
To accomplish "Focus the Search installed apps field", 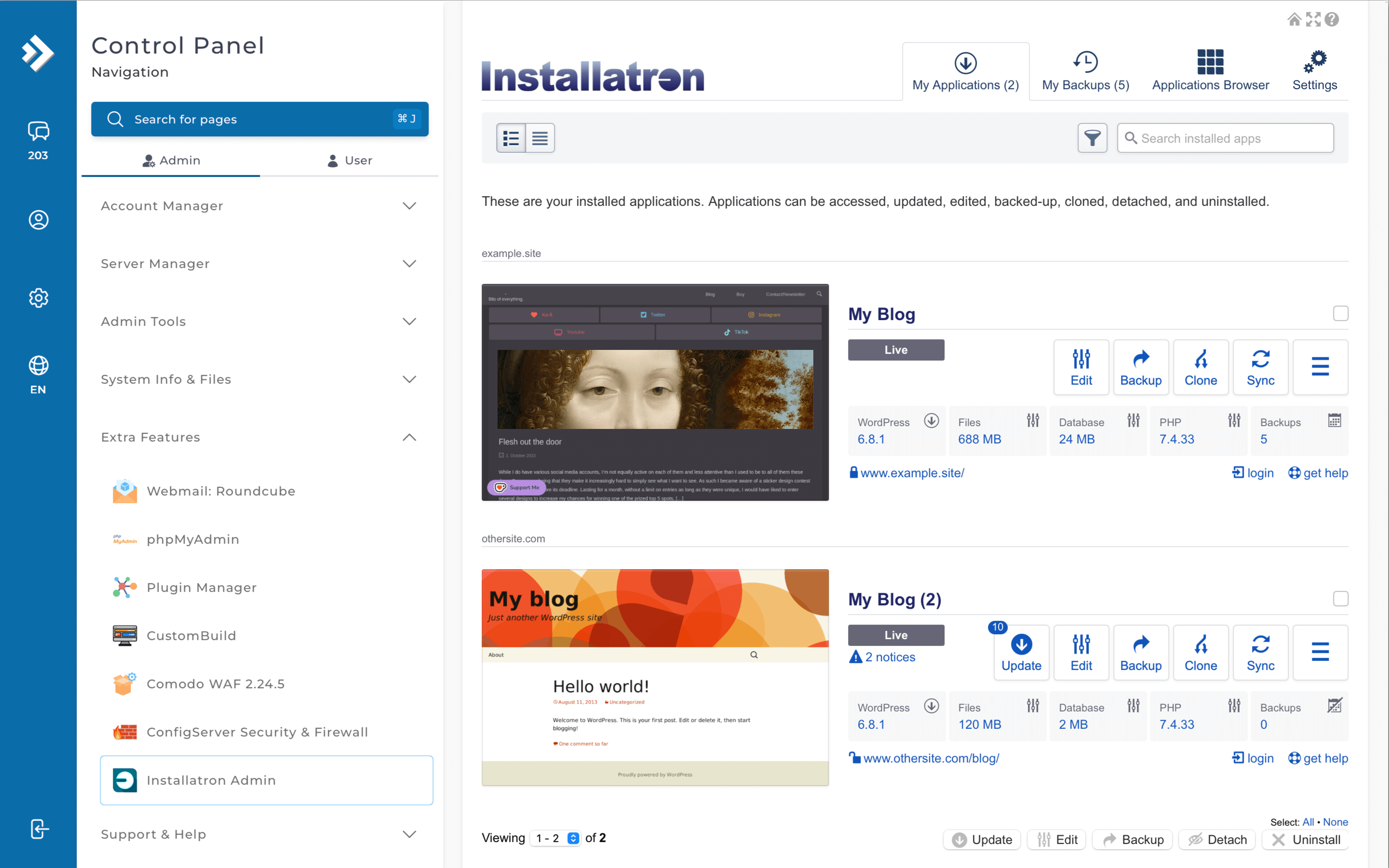I will 1225,138.
